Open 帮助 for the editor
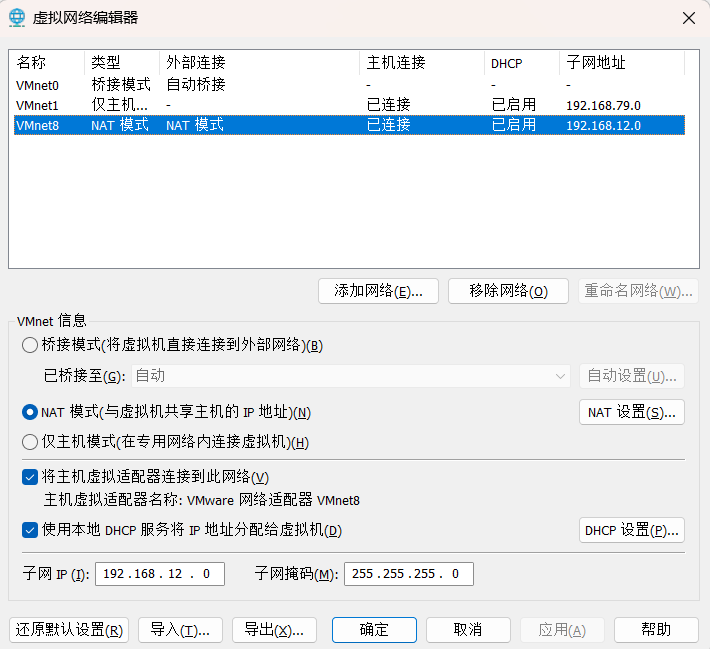 point(656,630)
